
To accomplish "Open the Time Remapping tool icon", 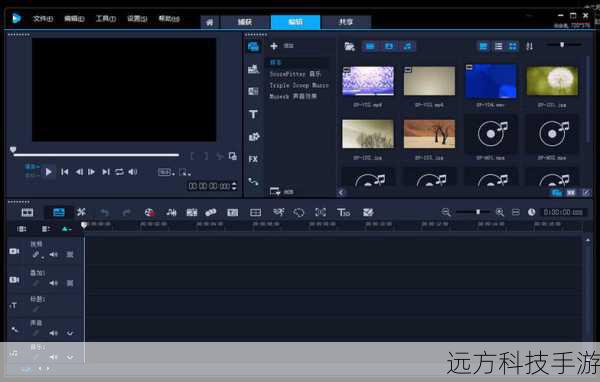I will [x=279, y=212].
